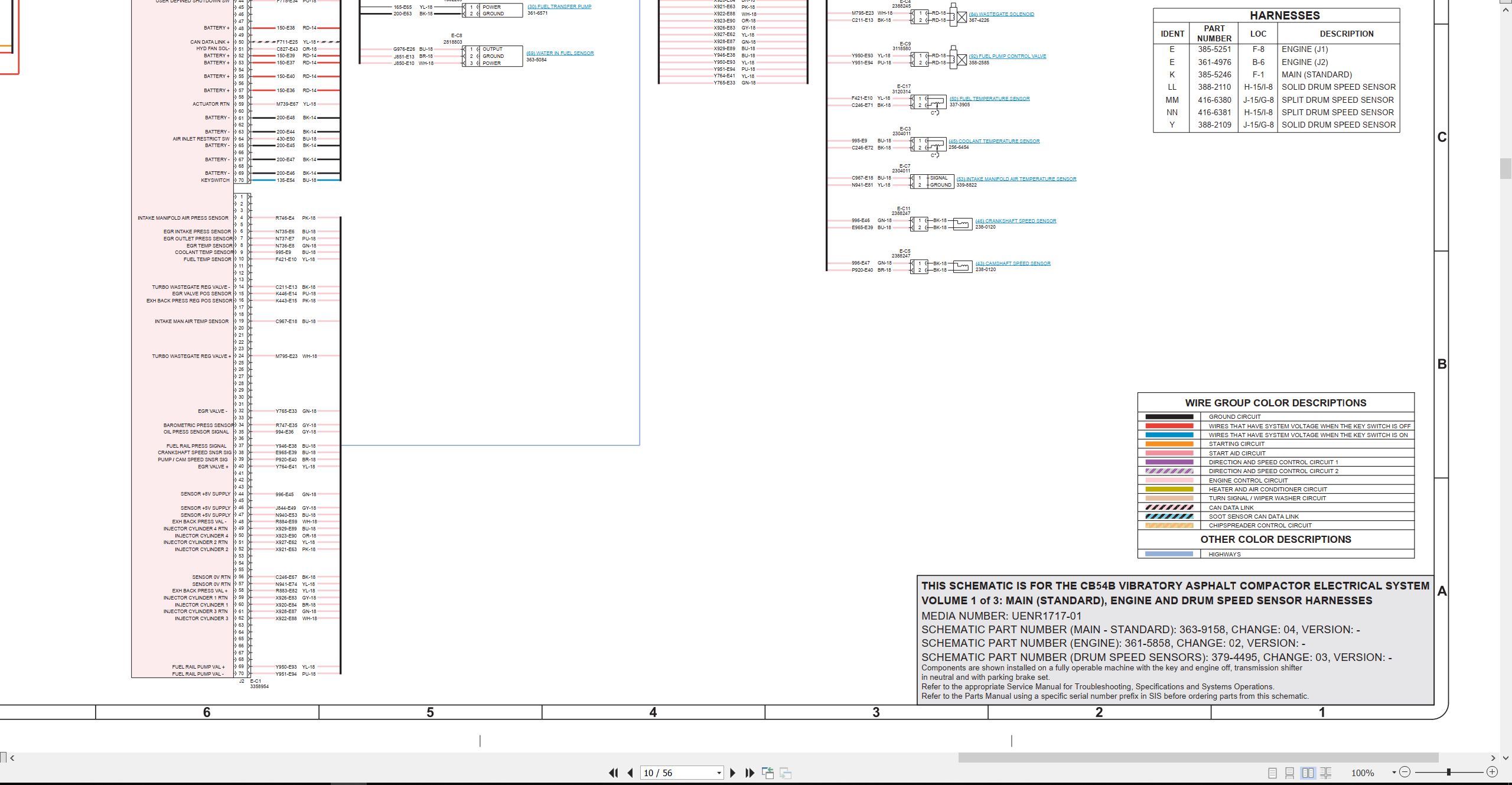
Task: Click the go to previous view icon
Action: tap(768, 773)
